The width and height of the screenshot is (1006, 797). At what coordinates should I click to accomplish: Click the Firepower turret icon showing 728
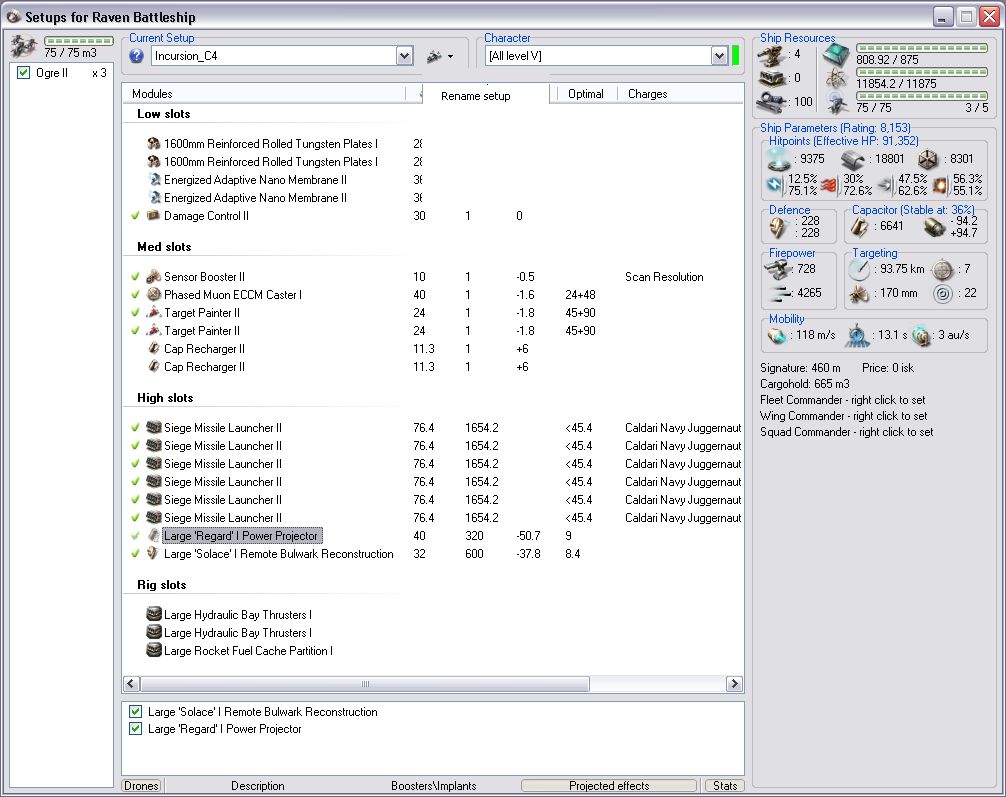pyautogui.click(x=778, y=270)
